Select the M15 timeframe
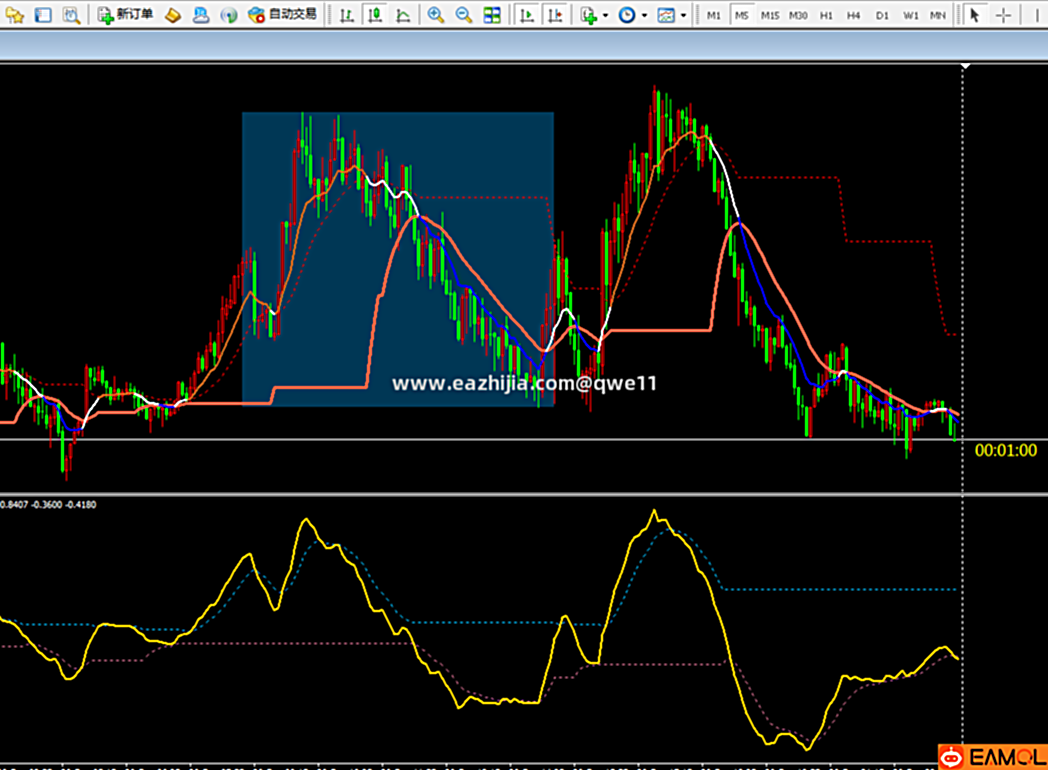Viewport: 1048px width, 770px height. click(769, 15)
